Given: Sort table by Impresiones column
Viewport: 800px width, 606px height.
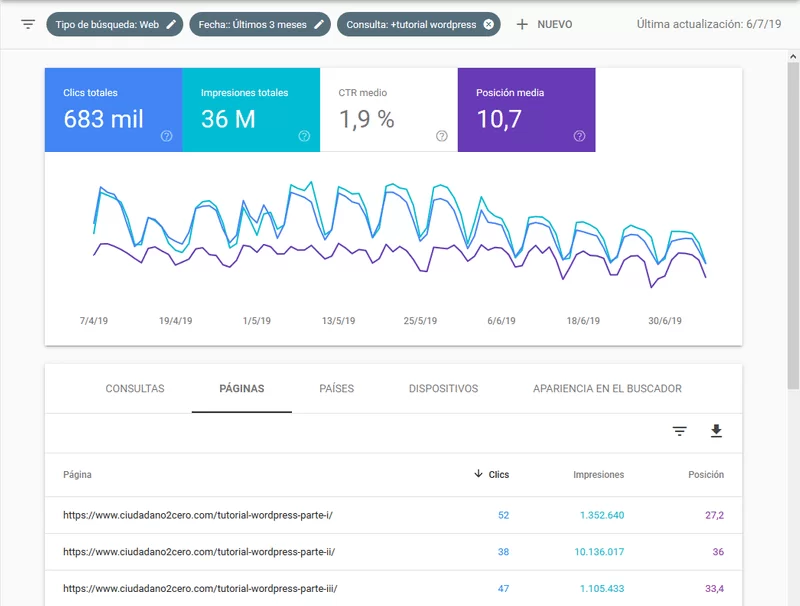Looking at the screenshot, I should point(598,474).
